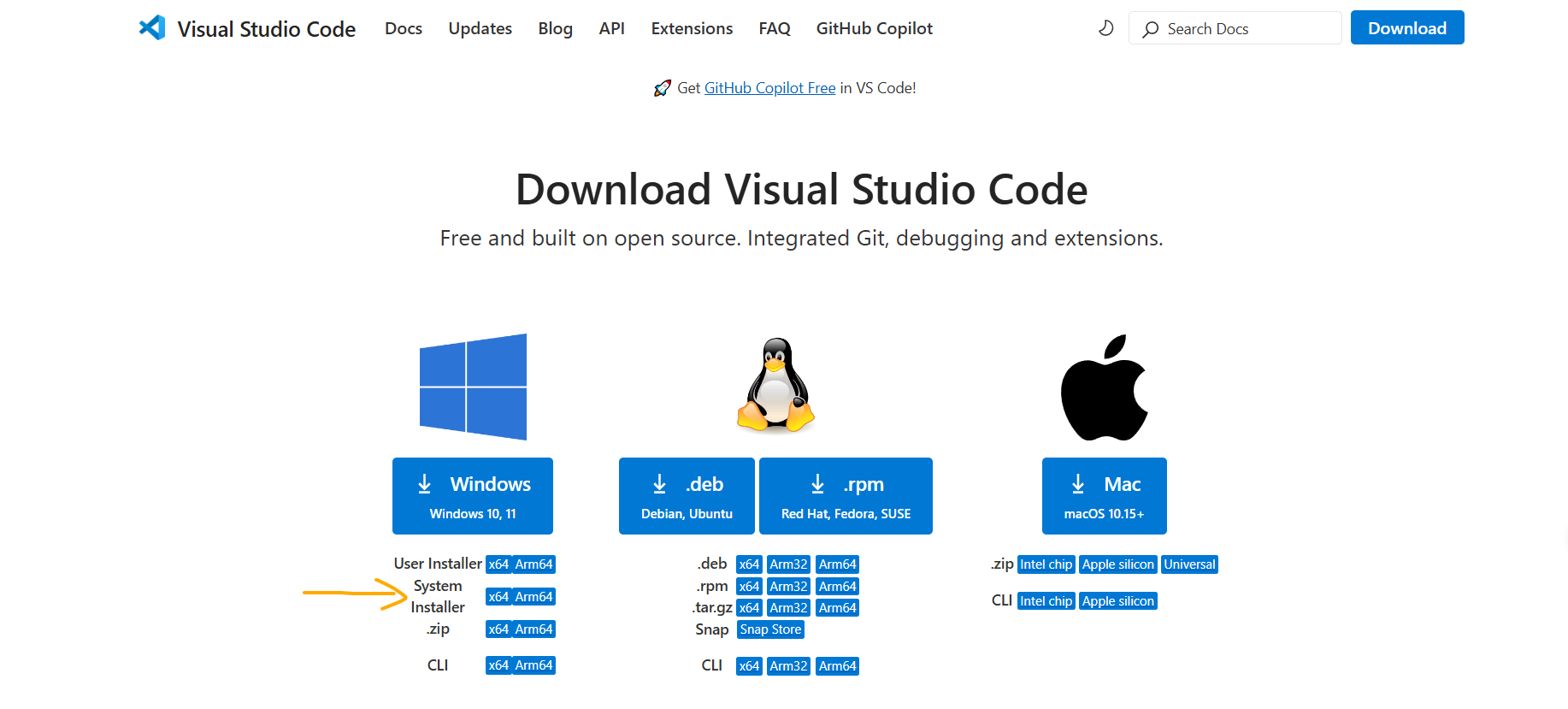Click the .deb Debian, Ubuntu download button
Screen dimensions: 1568x709
(687, 496)
